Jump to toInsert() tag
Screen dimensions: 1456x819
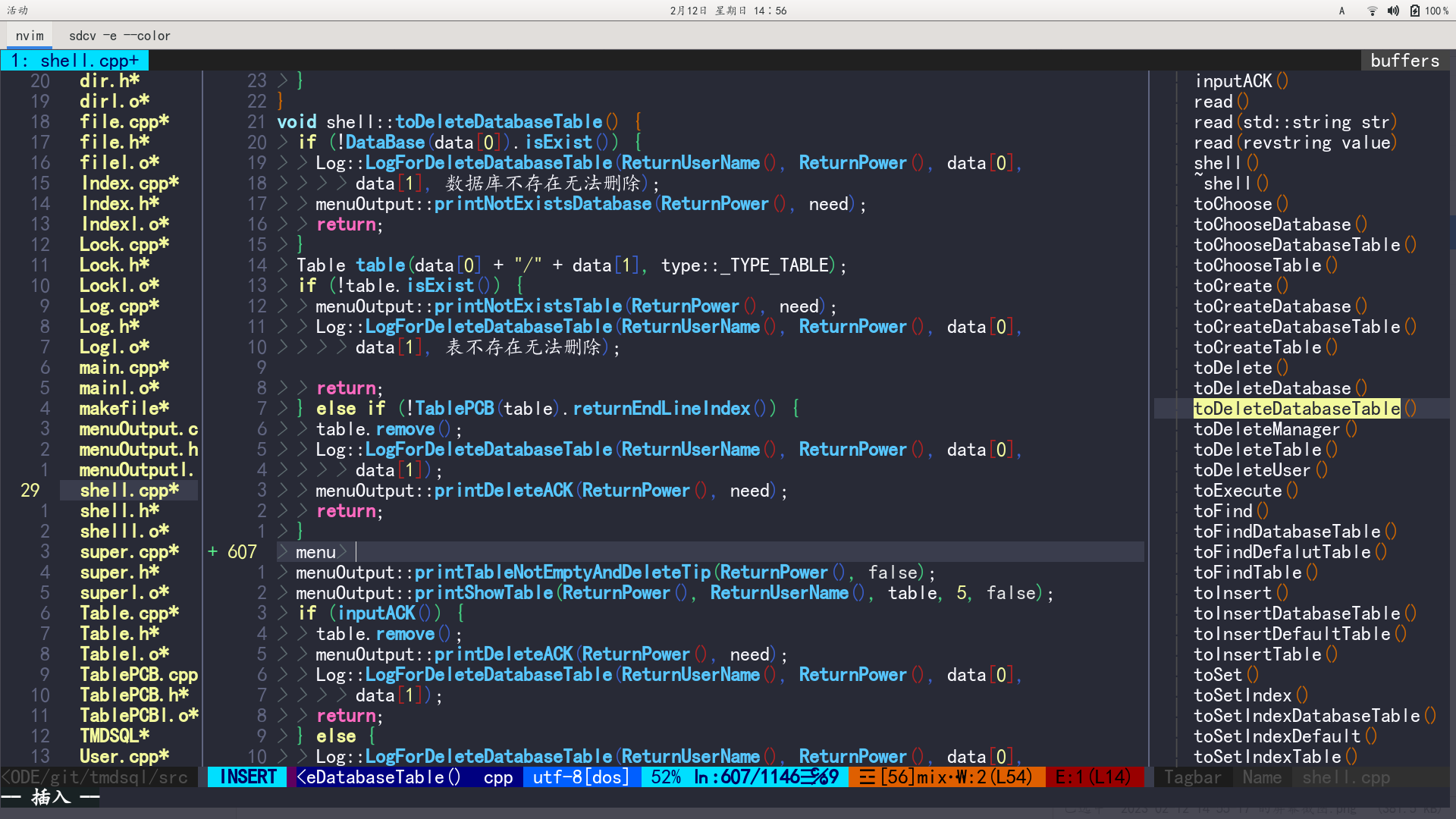point(1241,593)
